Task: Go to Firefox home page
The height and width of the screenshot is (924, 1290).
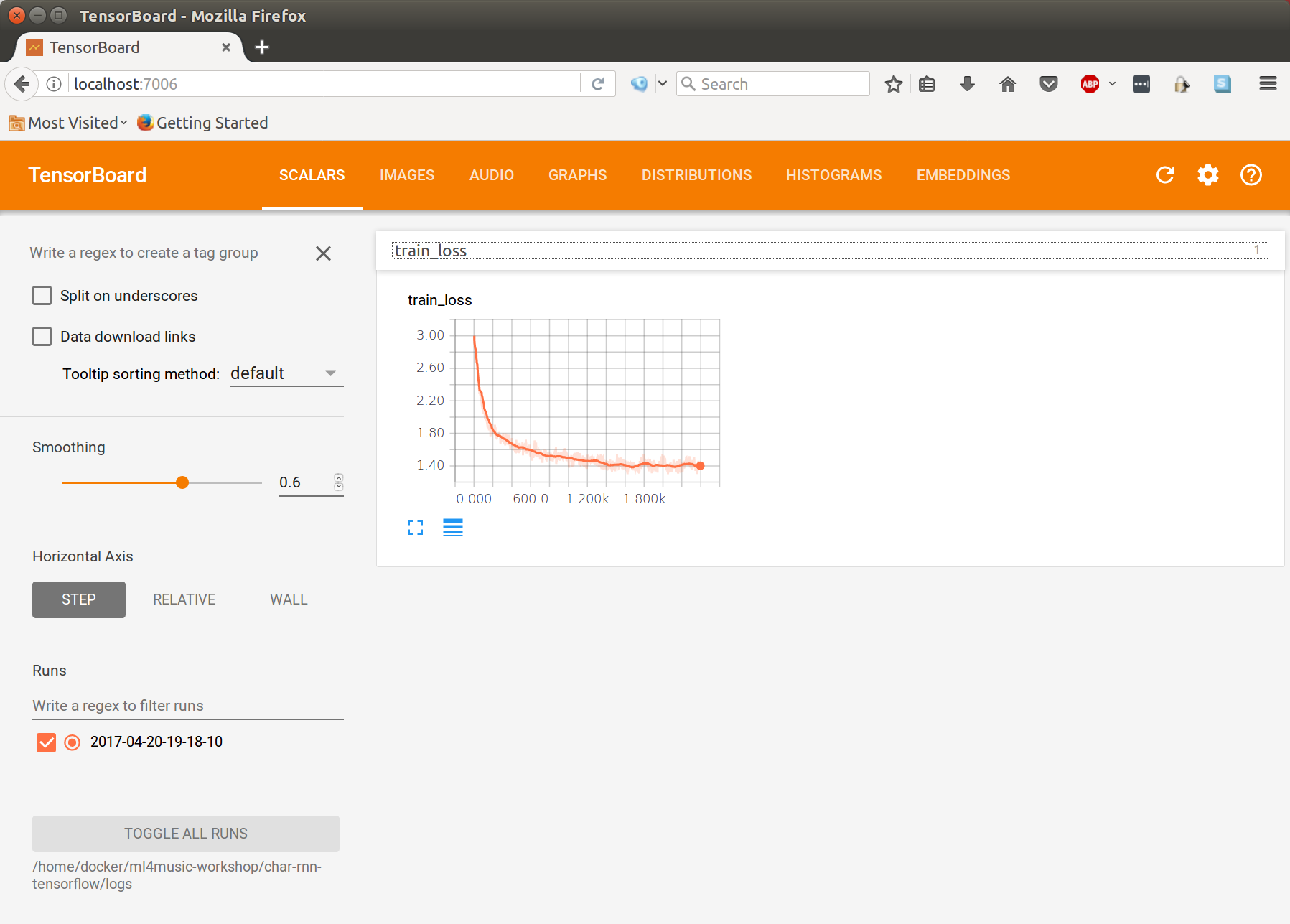Action: (x=1008, y=84)
